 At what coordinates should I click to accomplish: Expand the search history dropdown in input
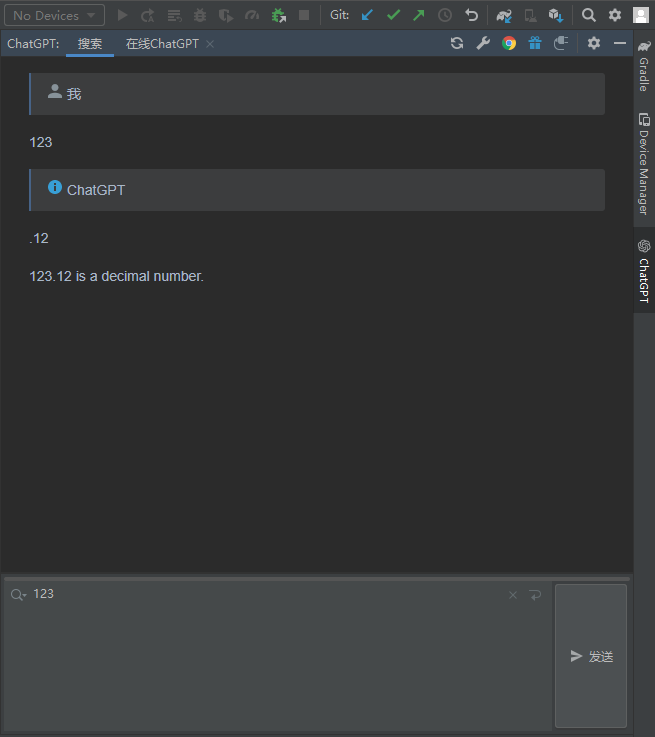pos(18,595)
